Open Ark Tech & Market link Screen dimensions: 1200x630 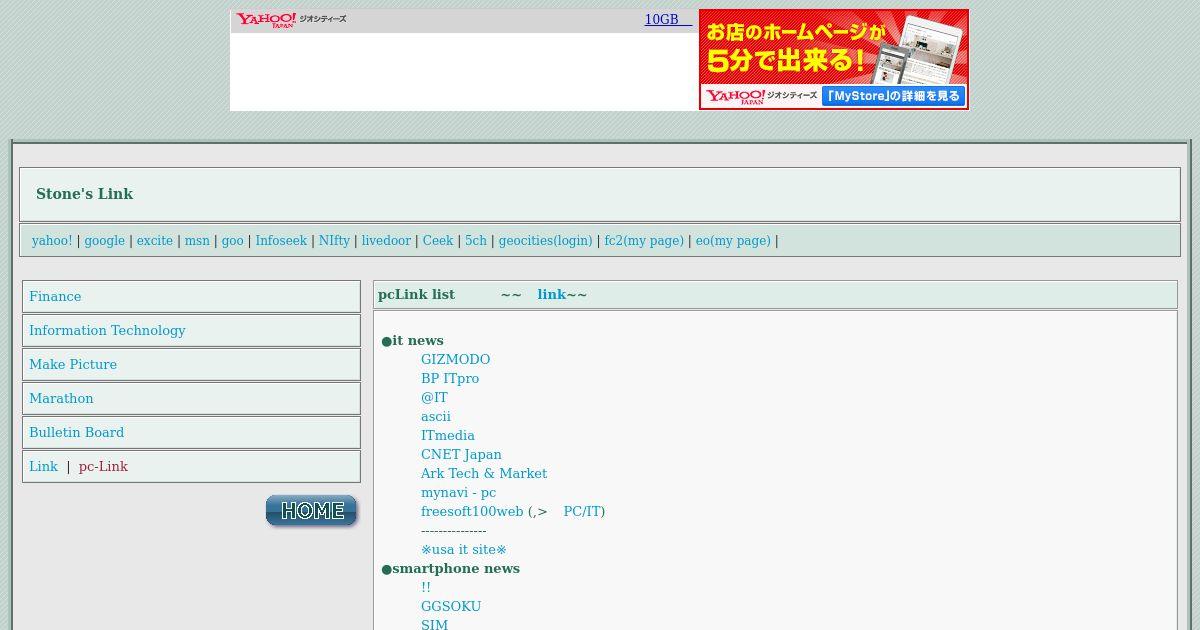tap(484, 474)
